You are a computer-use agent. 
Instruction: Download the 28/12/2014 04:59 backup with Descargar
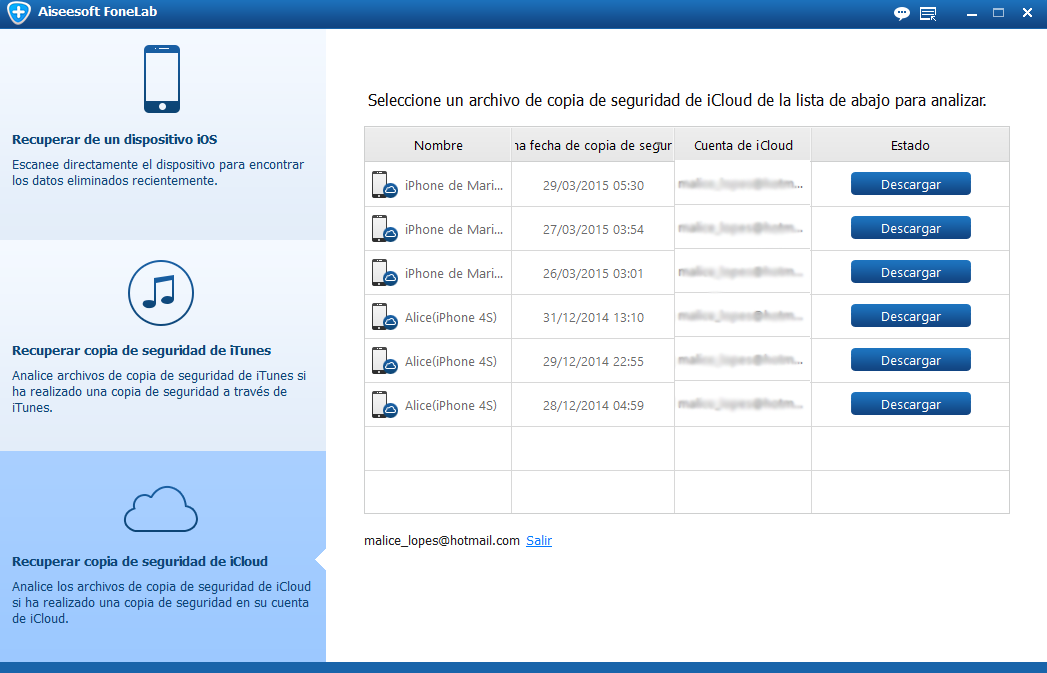click(x=910, y=405)
